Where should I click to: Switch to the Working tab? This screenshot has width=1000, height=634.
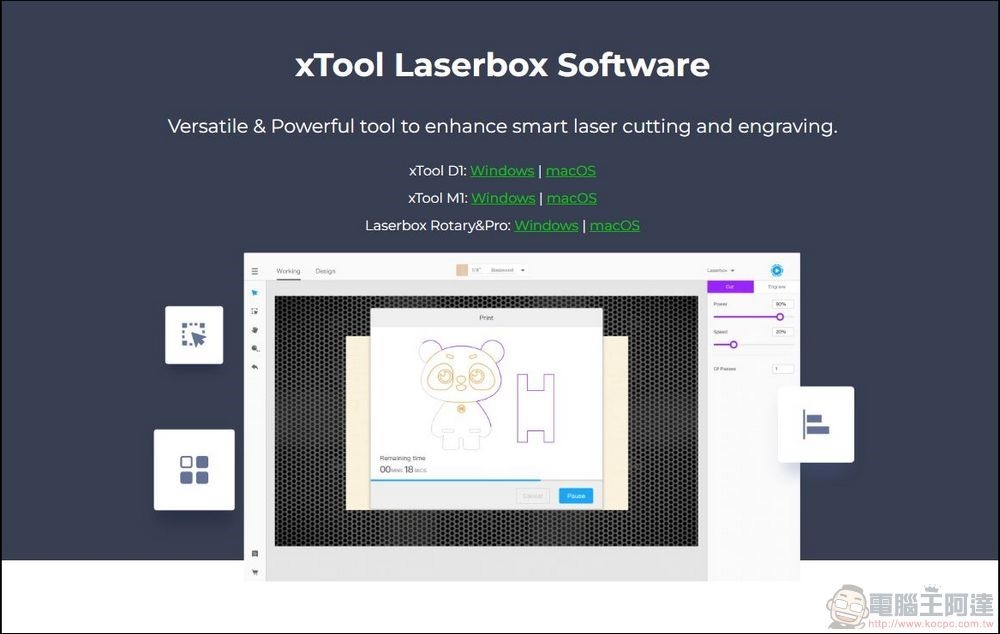click(288, 271)
